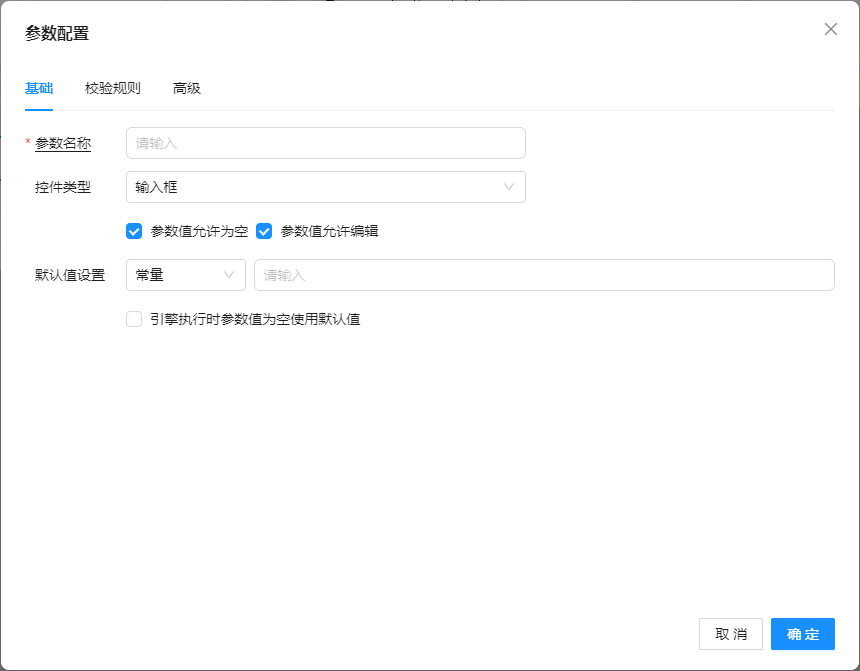Focus the 默认值设置 value input box
Screen dimensions: 860x671
[x=543, y=275]
